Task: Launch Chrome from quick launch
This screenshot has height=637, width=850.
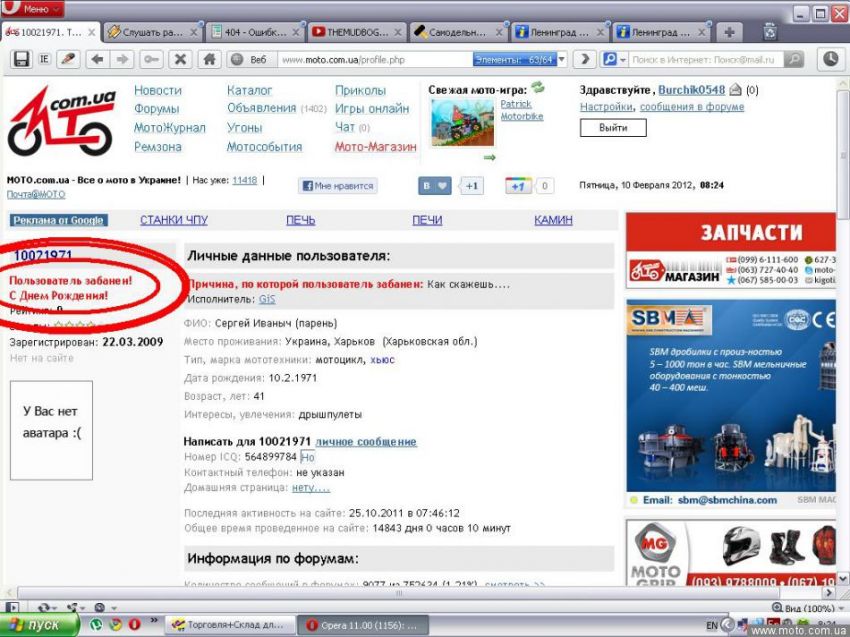Action: 115,625
